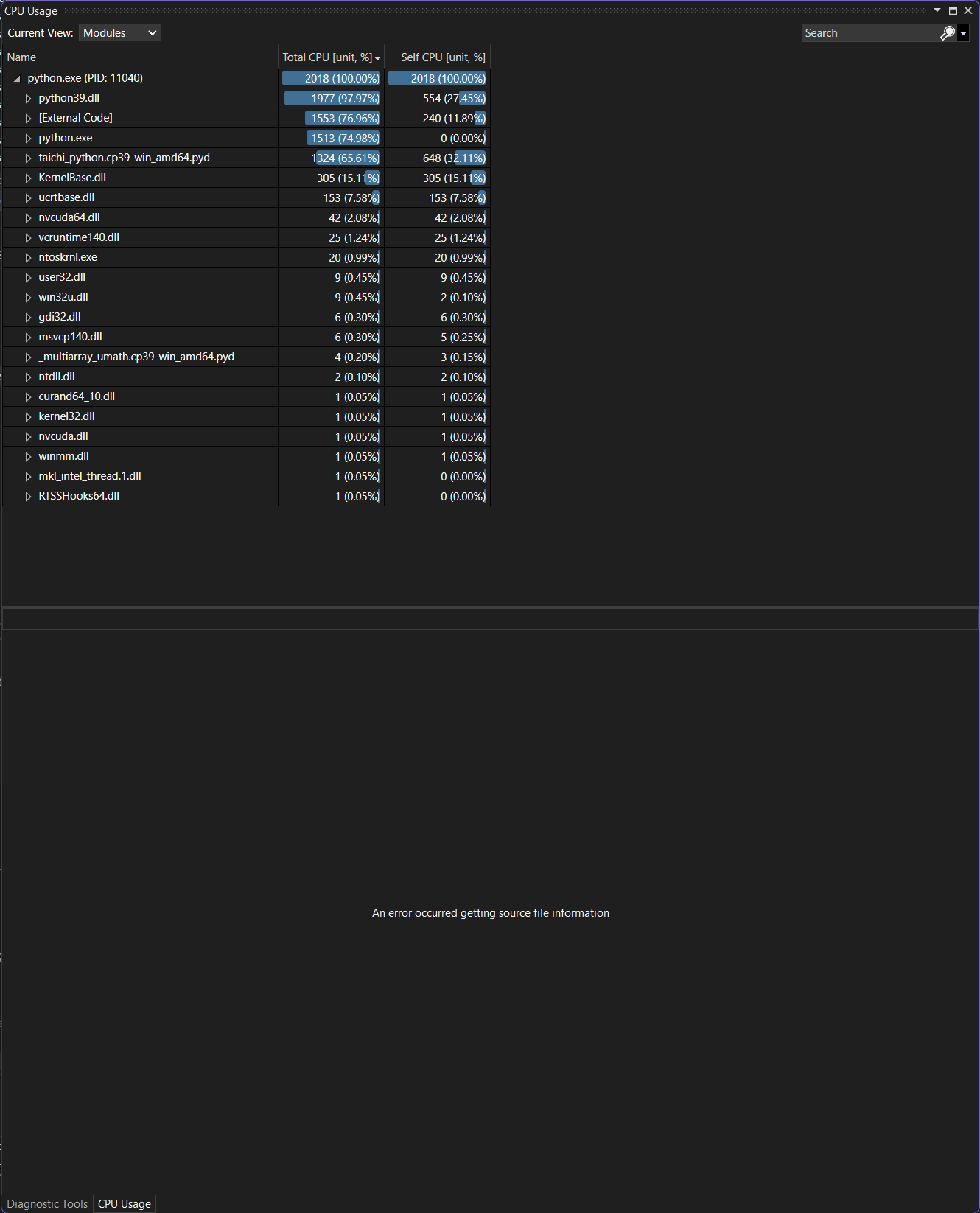This screenshot has height=1213, width=980.
Task: Expand the [External Code] row
Action: click(29, 118)
